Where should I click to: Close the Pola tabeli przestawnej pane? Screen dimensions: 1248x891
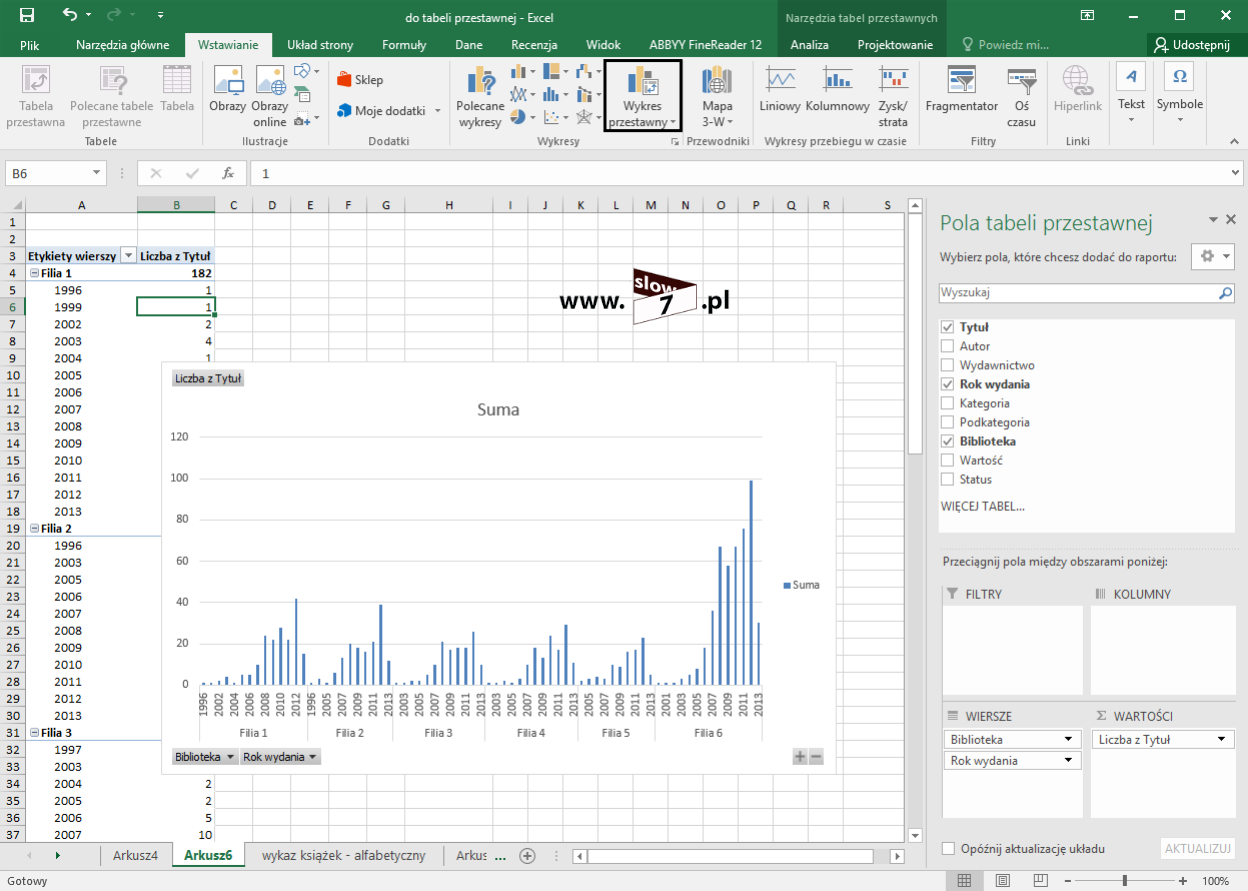[1231, 220]
